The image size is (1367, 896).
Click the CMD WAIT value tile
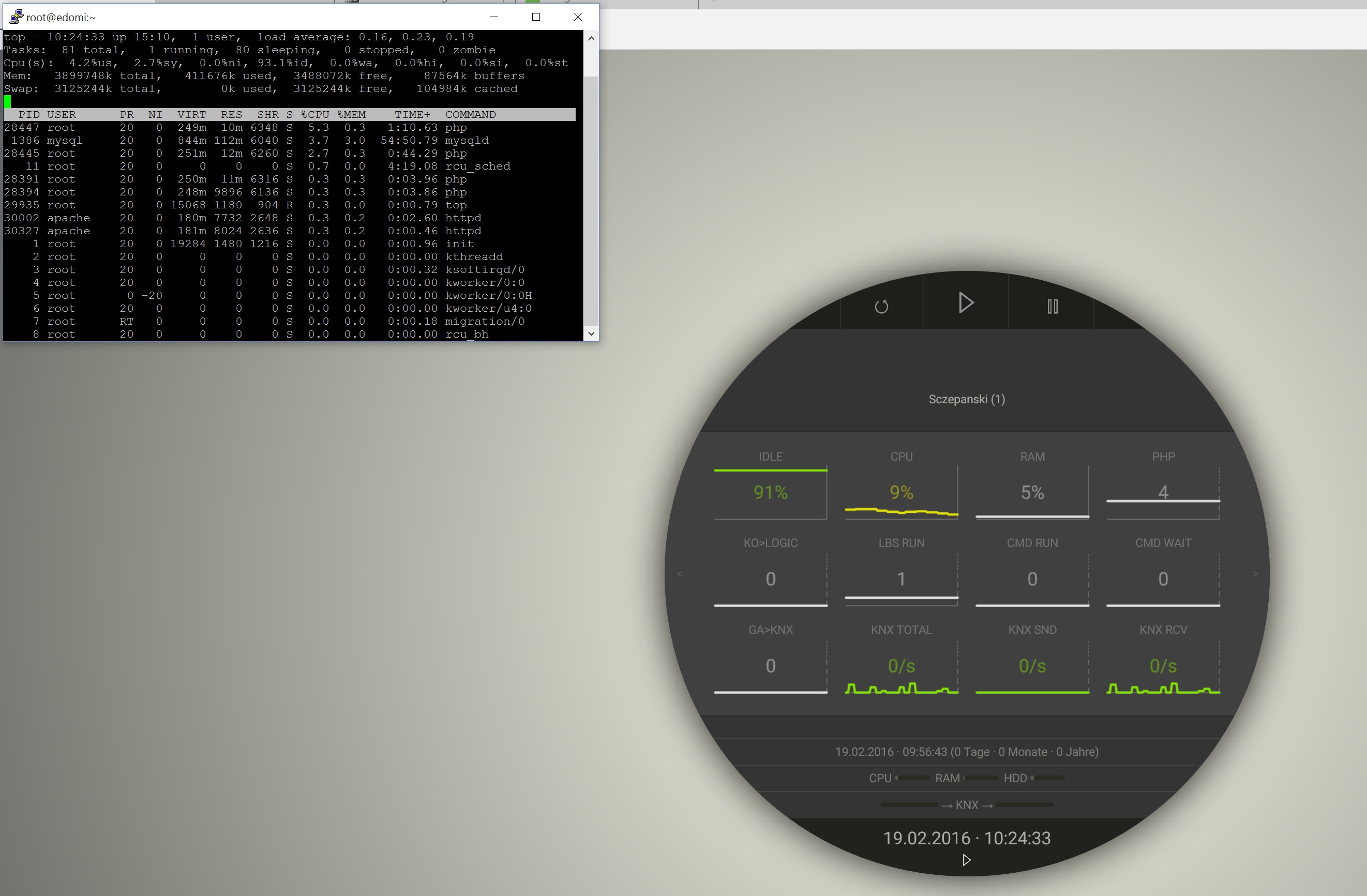[x=1163, y=572]
